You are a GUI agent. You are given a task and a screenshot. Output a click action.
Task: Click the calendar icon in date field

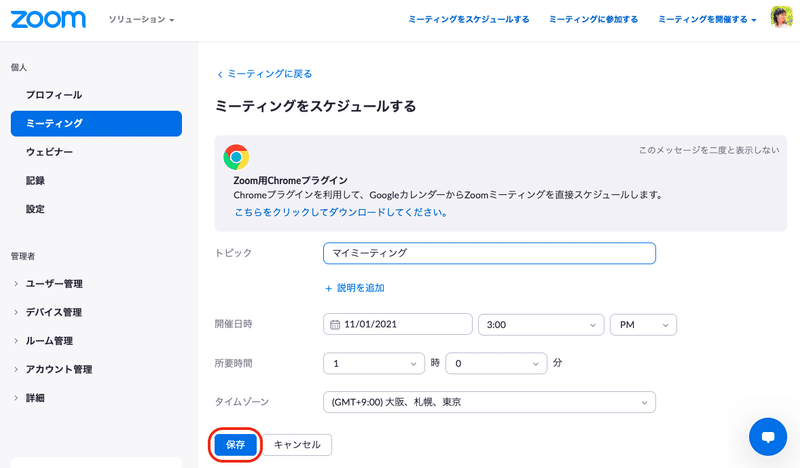pyautogui.click(x=335, y=325)
